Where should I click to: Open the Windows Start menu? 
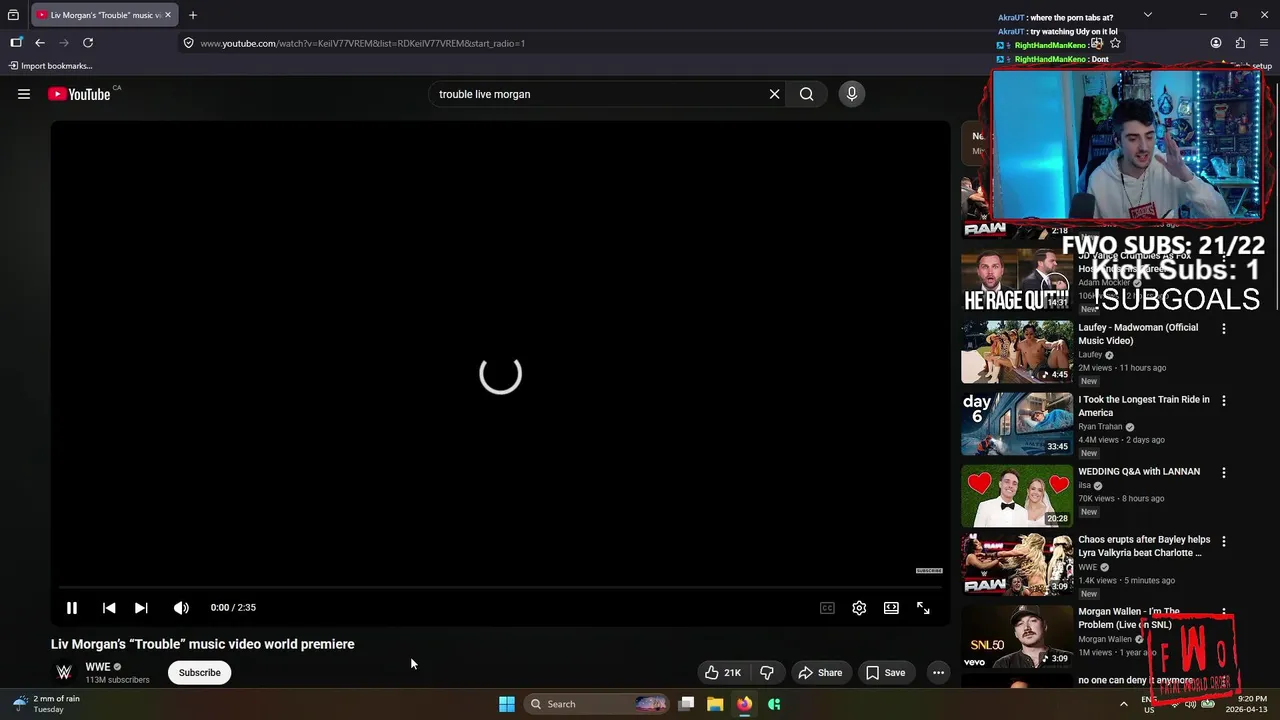click(507, 704)
